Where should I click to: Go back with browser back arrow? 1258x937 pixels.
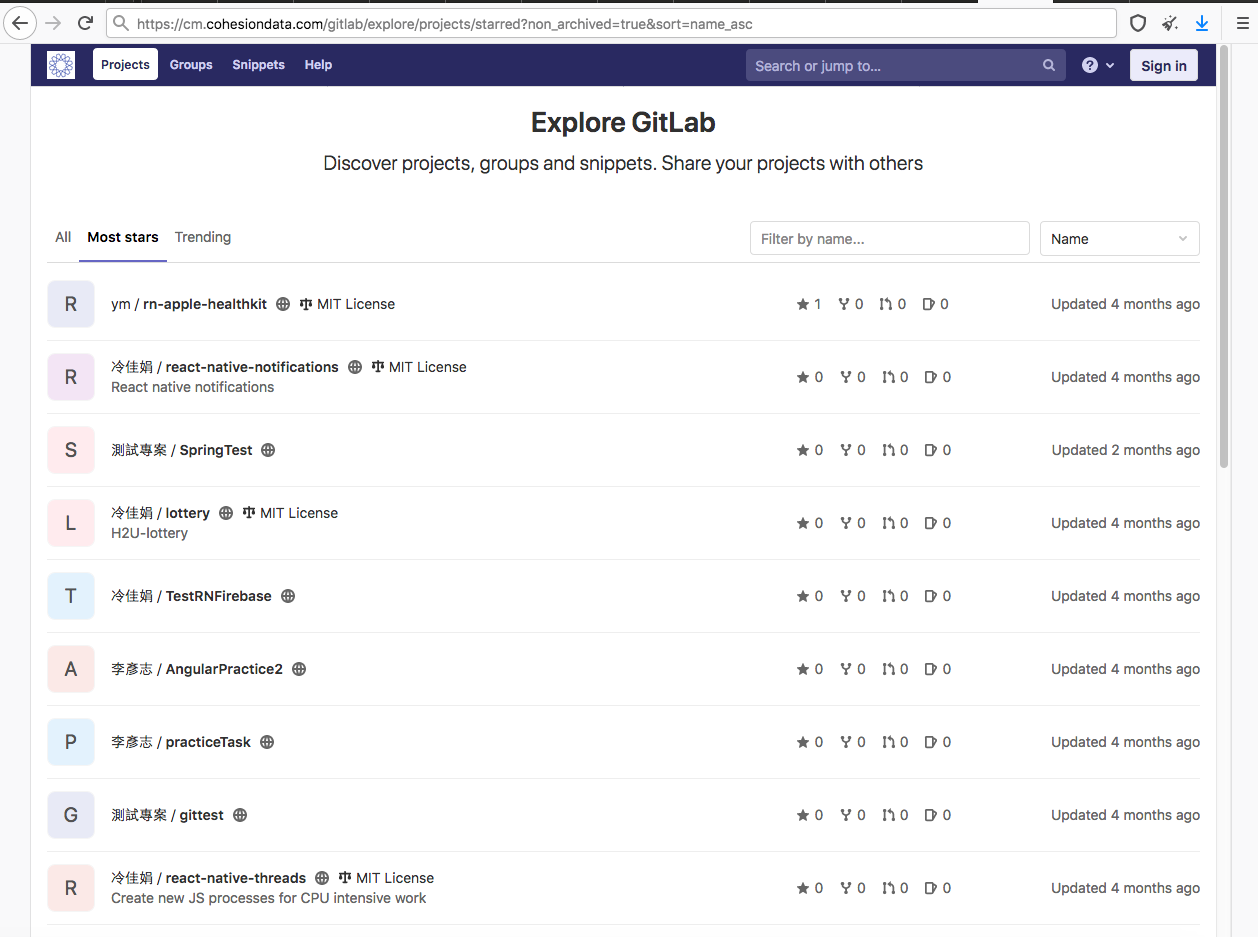[x=20, y=23]
